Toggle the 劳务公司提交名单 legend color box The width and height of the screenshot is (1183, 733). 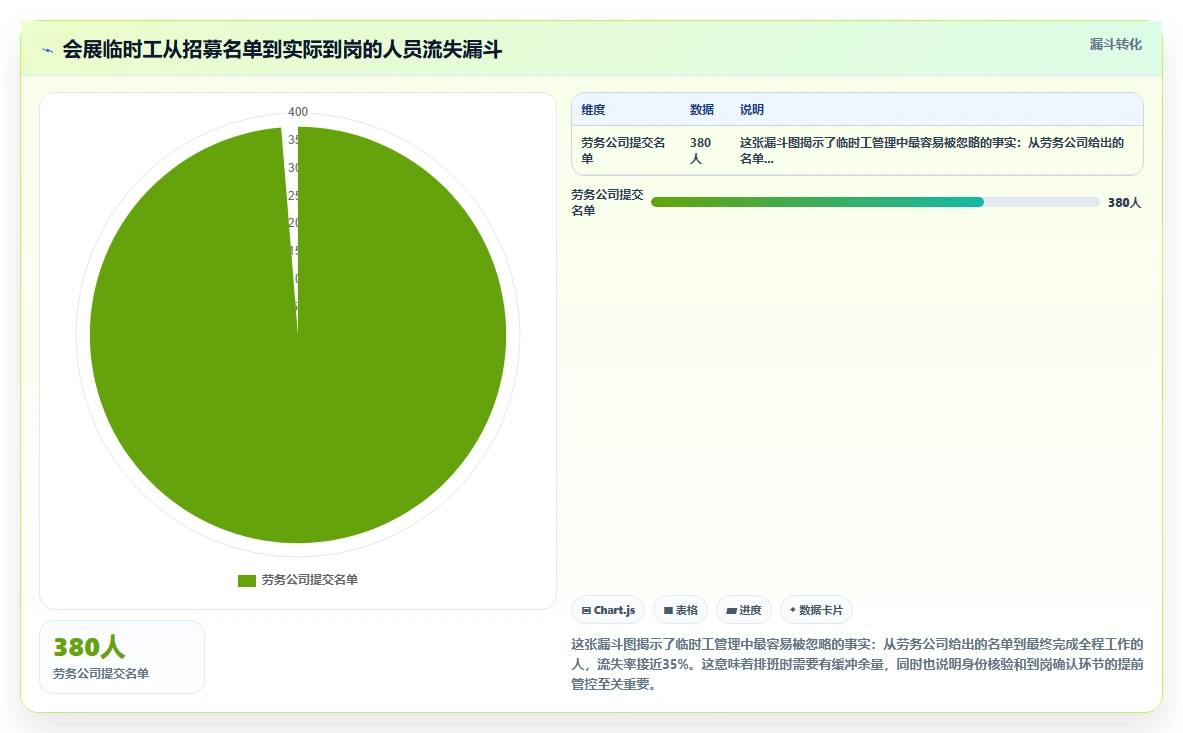(x=247, y=580)
